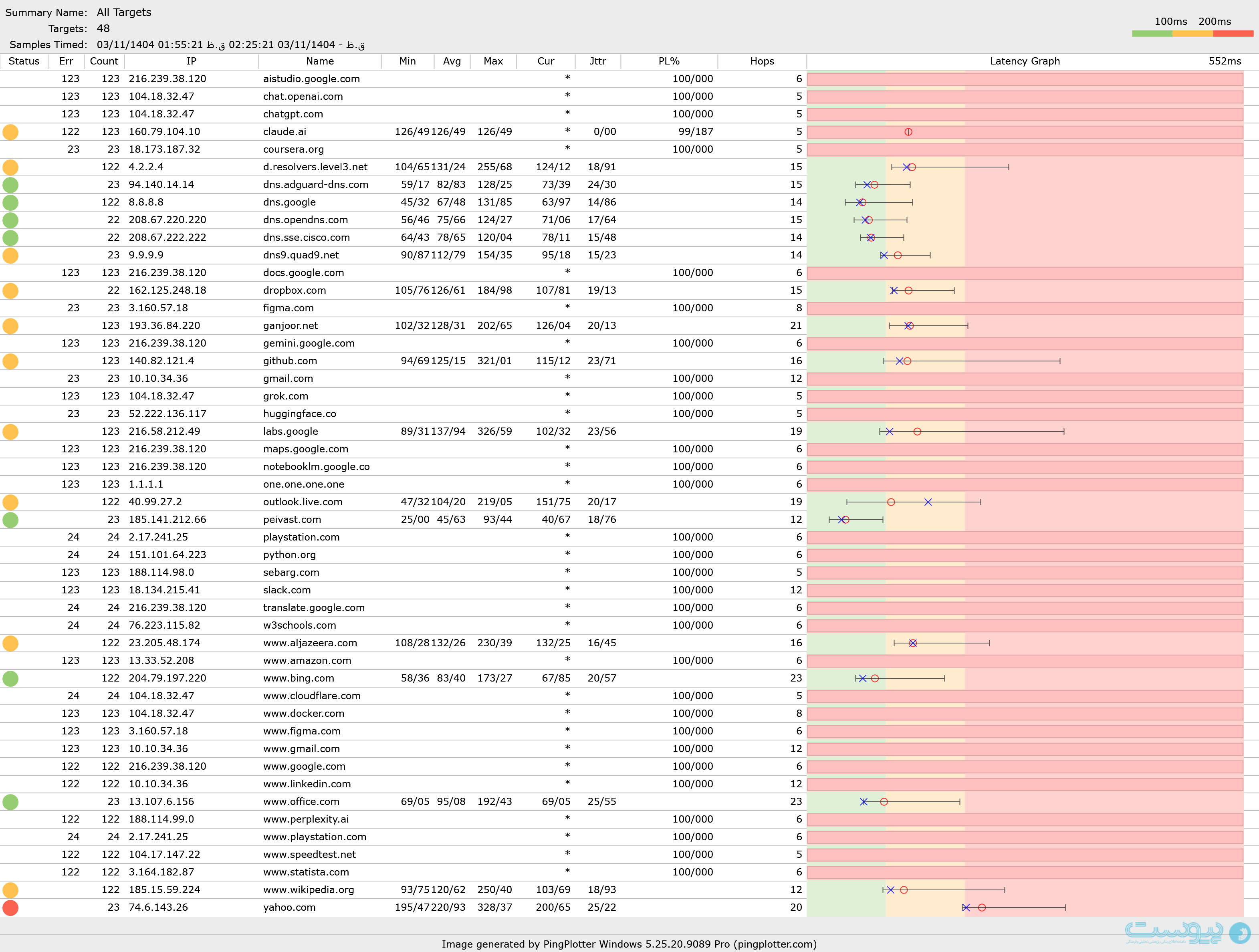This screenshot has width=1259, height=952.
Task: Click www.office.com green status icon
Action: [10, 802]
